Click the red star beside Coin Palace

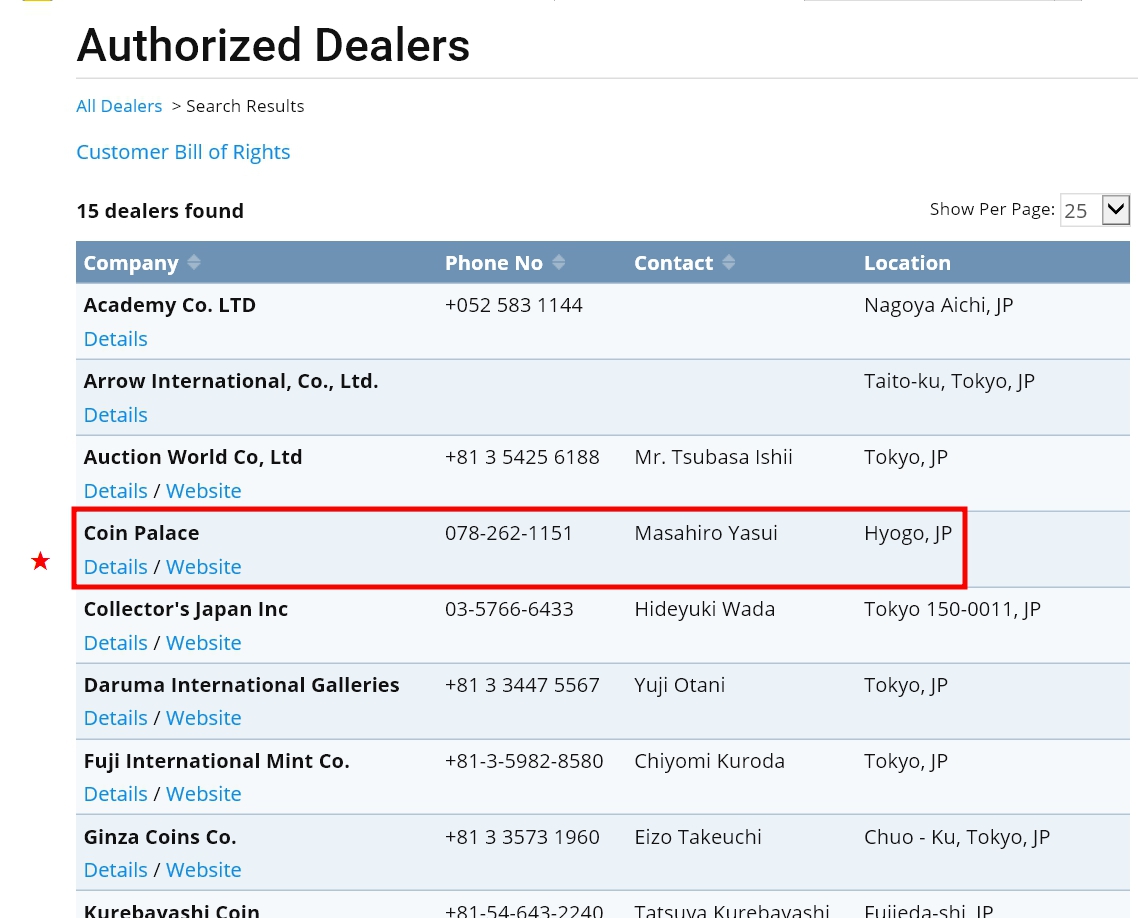pos(40,562)
